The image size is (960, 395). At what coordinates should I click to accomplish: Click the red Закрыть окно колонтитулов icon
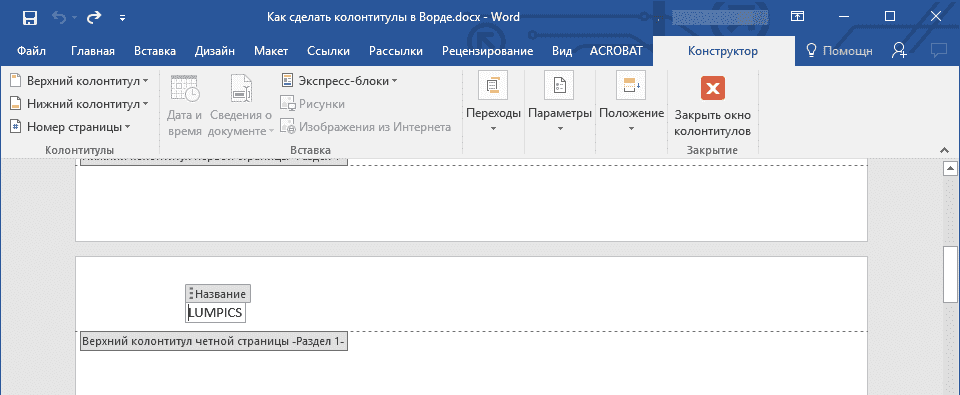click(x=713, y=88)
